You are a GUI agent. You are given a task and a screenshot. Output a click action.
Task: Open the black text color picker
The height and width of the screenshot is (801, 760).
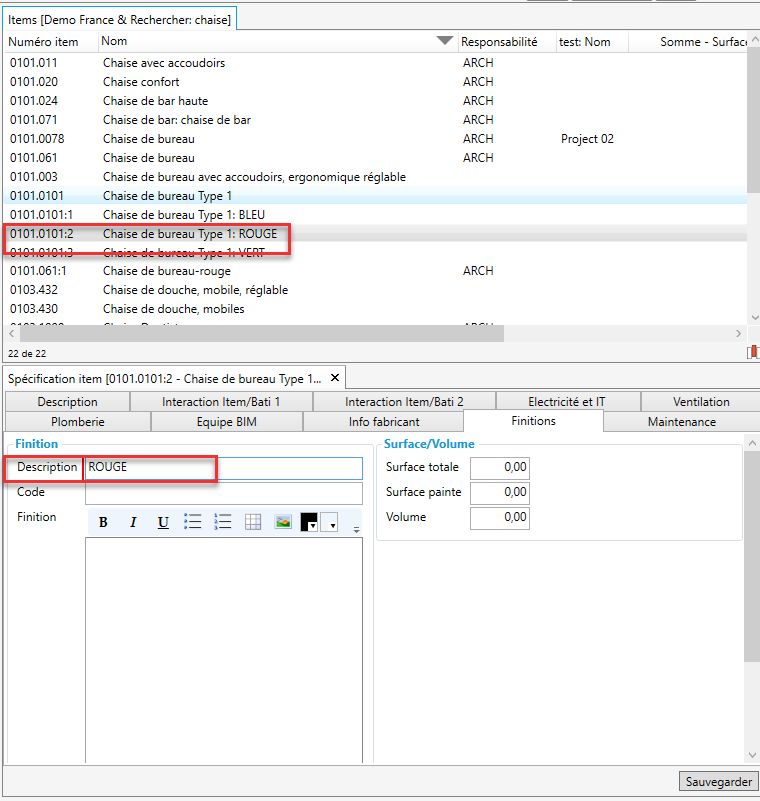[309, 522]
